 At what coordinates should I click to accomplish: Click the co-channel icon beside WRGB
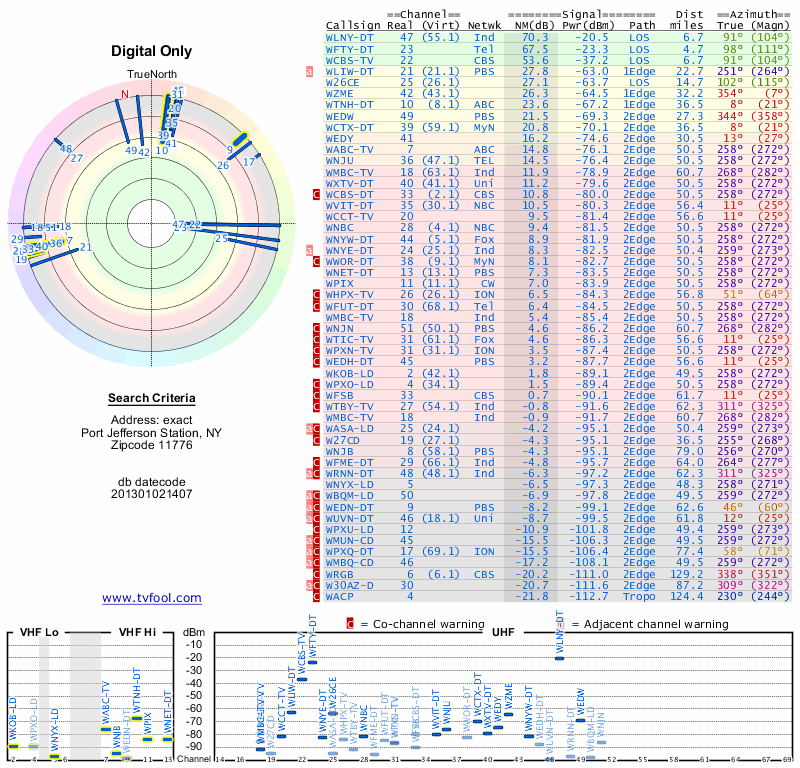[316, 574]
